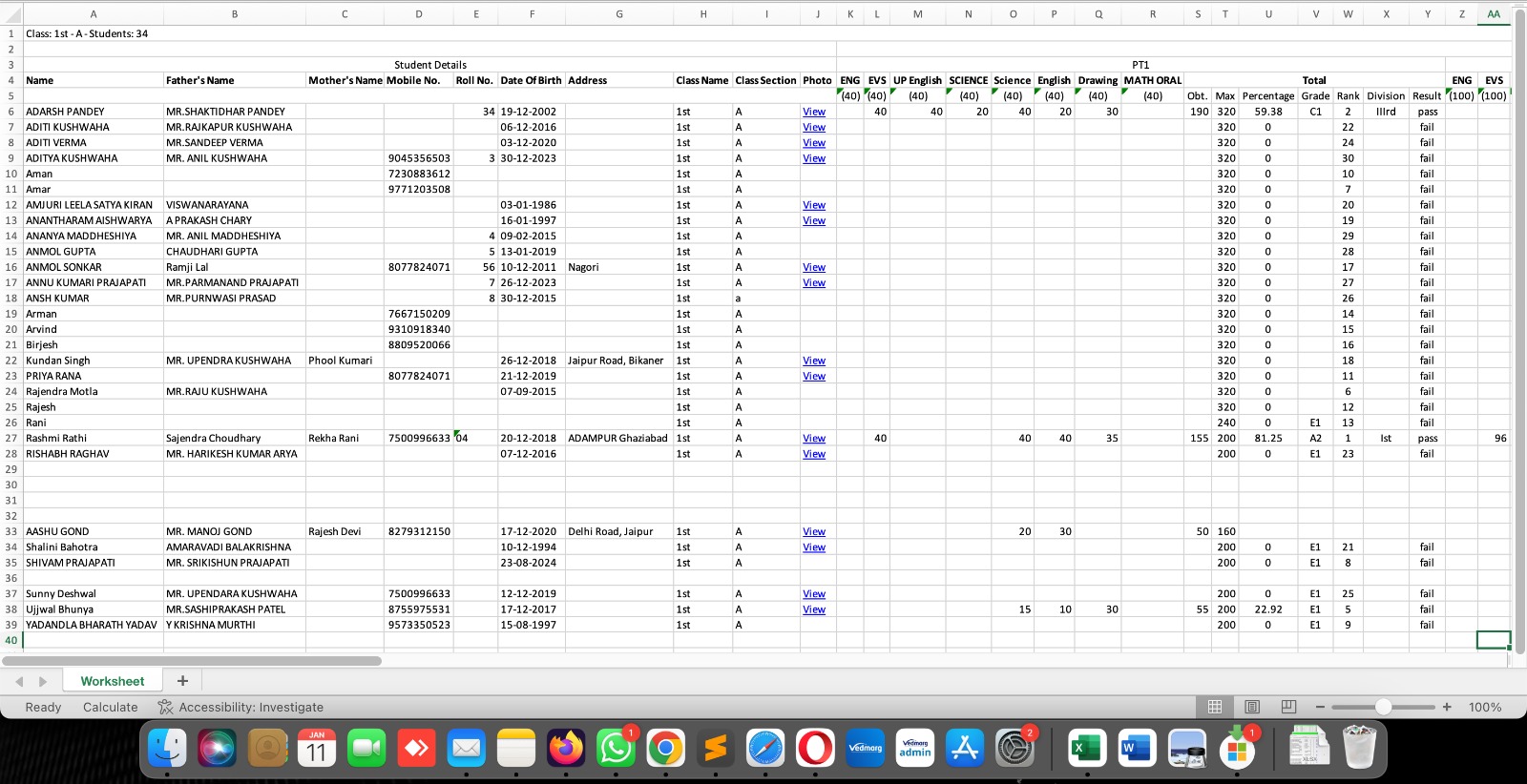Viewport: 1527px width, 784px height.
Task: Open System Preferences from the dock
Action: click(1015, 749)
